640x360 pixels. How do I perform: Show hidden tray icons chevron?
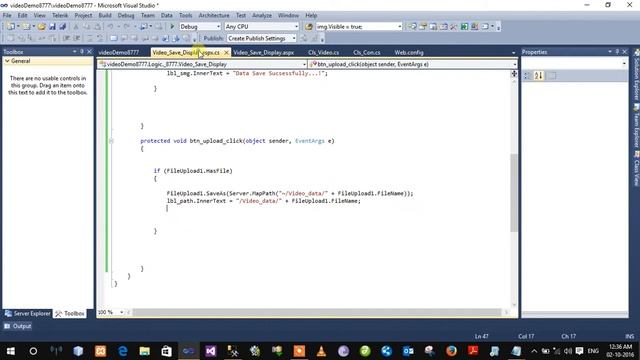point(534,351)
